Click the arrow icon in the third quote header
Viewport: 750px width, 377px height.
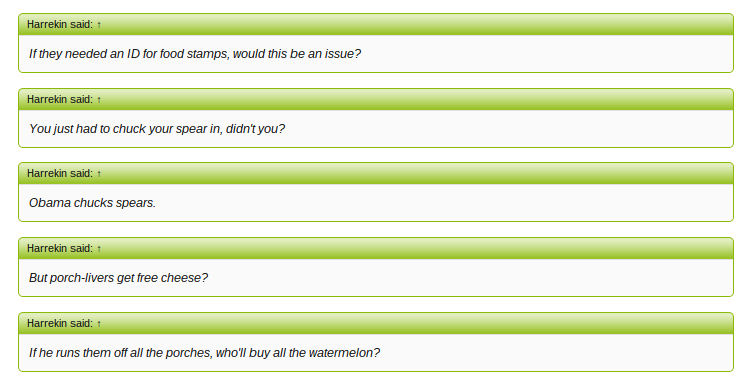pos(99,174)
